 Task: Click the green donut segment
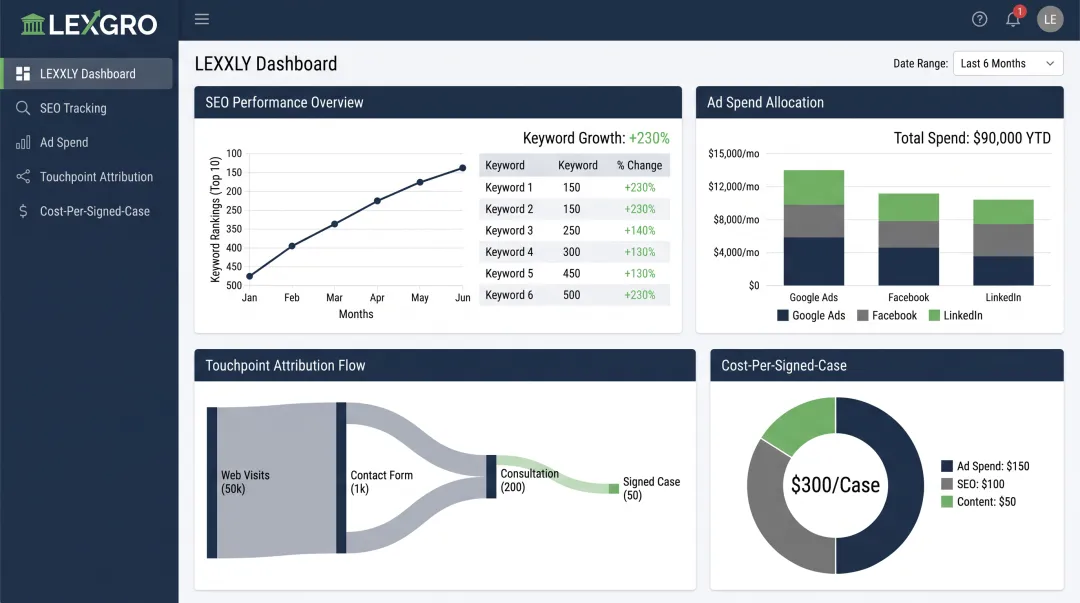click(807, 422)
